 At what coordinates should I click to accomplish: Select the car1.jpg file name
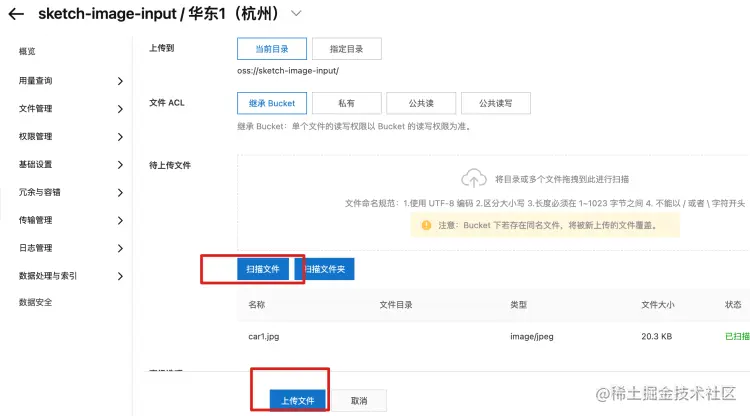pyautogui.click(x=264, y=337)
